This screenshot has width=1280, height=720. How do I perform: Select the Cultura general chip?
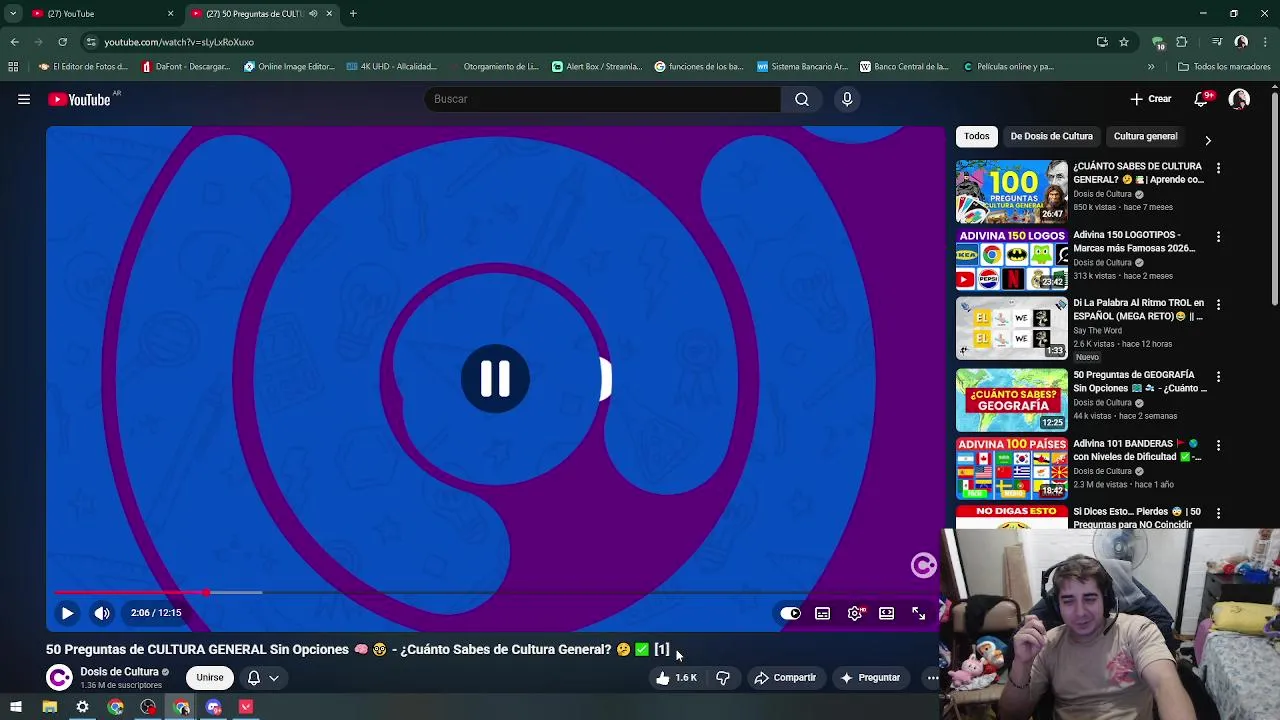point(1145,136)
